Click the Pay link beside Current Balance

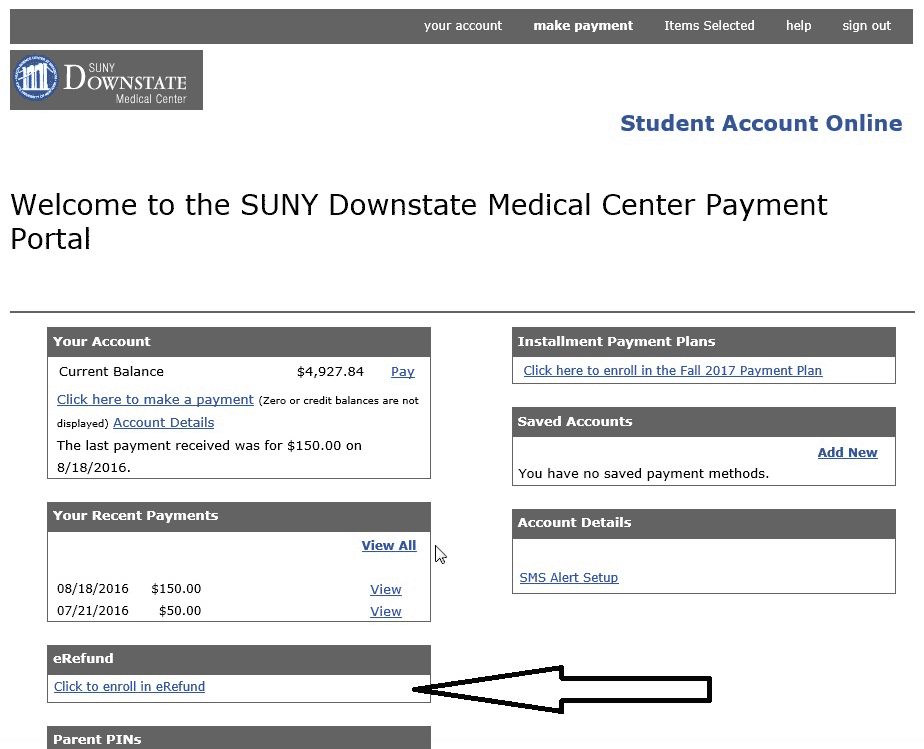[402, 372]
